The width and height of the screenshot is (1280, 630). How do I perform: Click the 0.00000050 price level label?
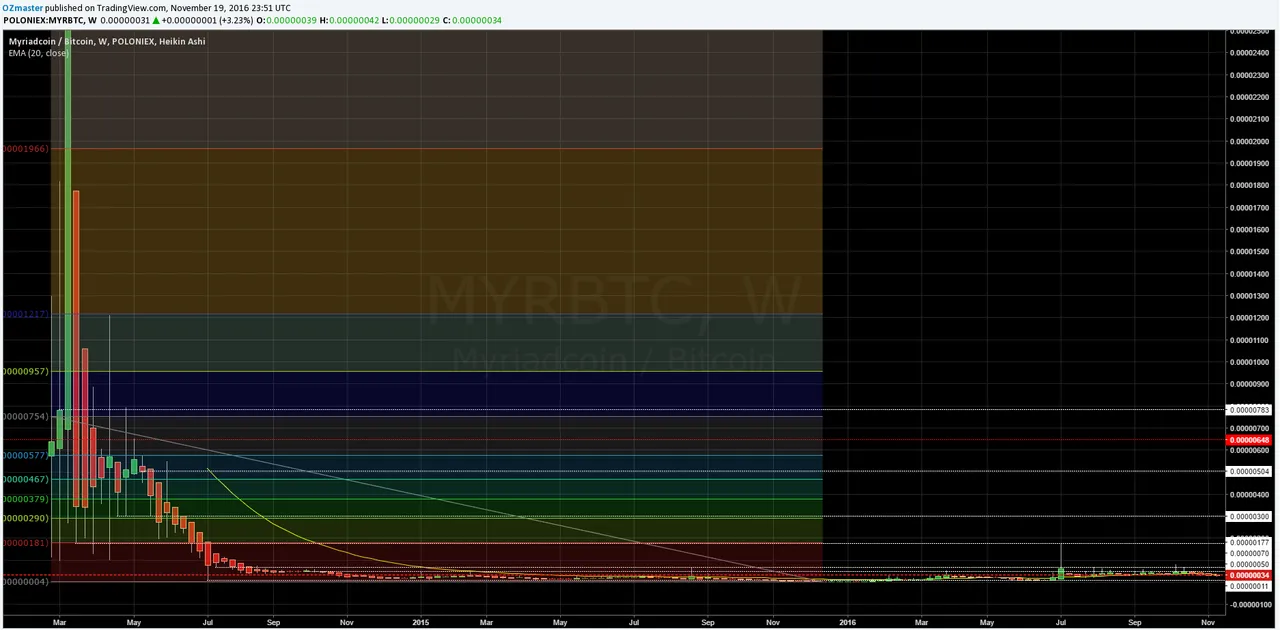[1250, 565]
